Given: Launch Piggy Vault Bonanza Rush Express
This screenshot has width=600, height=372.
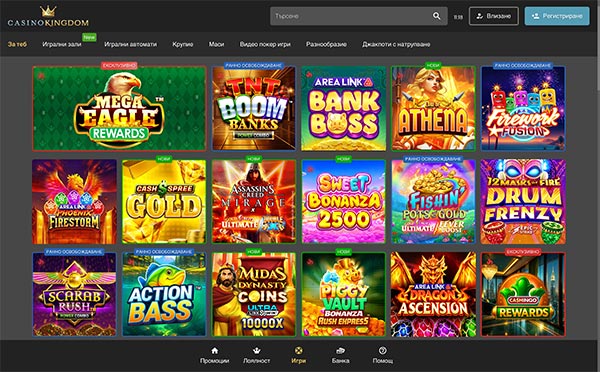Looking at the screenshot, I should tap(344, 294).
